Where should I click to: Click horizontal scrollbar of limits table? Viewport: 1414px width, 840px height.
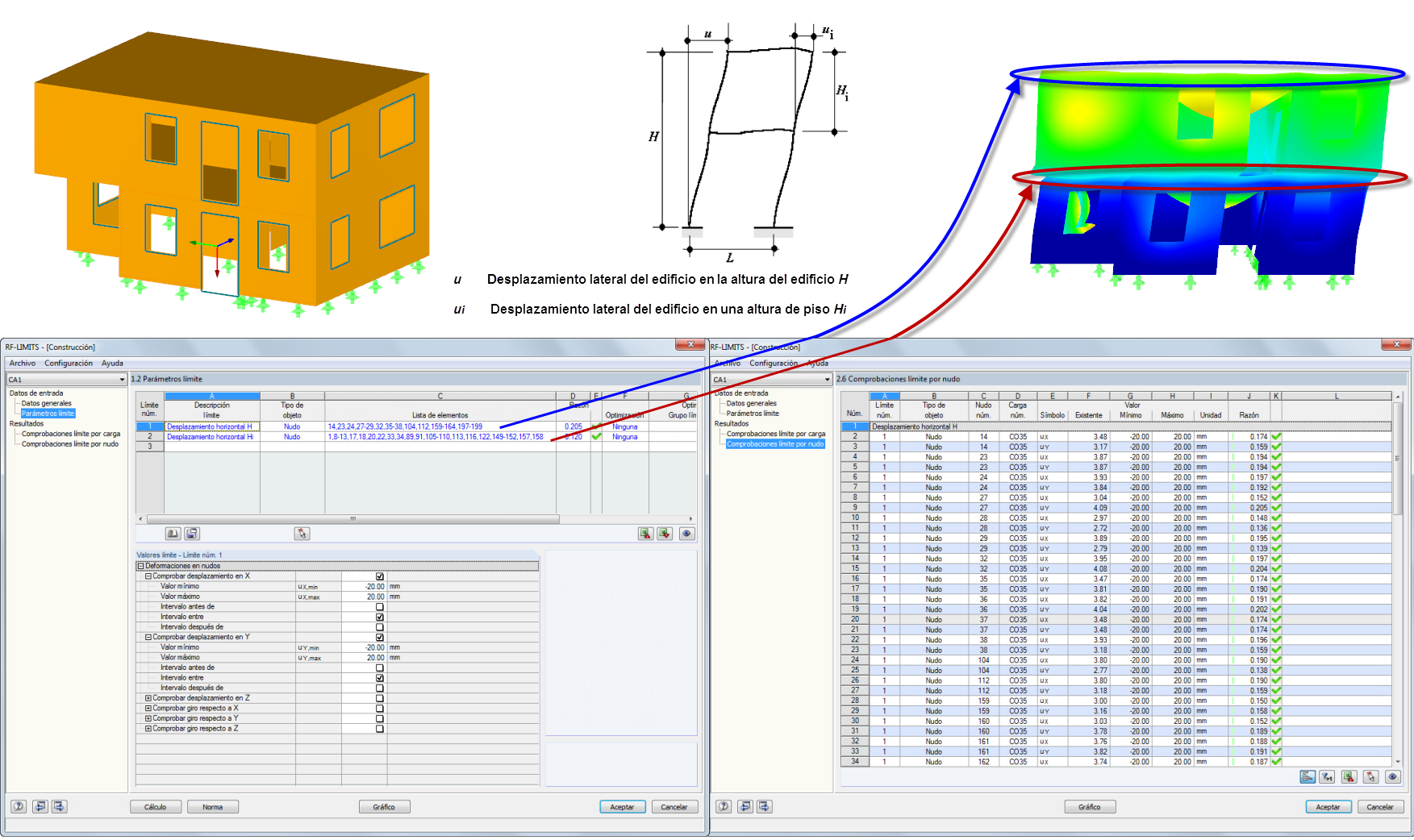[352, 519]
